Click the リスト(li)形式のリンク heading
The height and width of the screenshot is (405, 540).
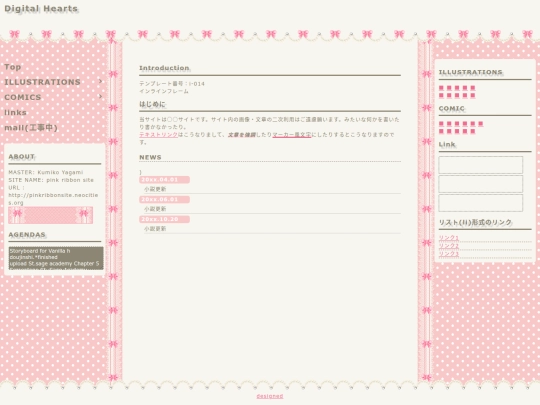[x=475, y=222]
